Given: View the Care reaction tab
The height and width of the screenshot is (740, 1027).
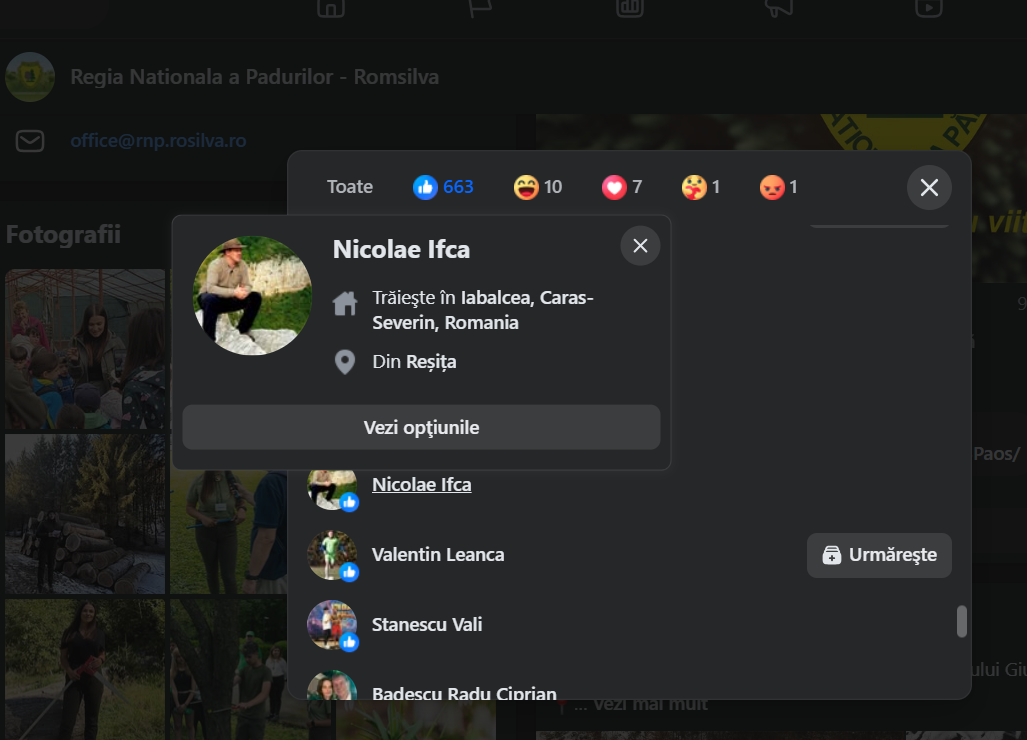Looking at the screenshot, I should [x=701, y=187].
